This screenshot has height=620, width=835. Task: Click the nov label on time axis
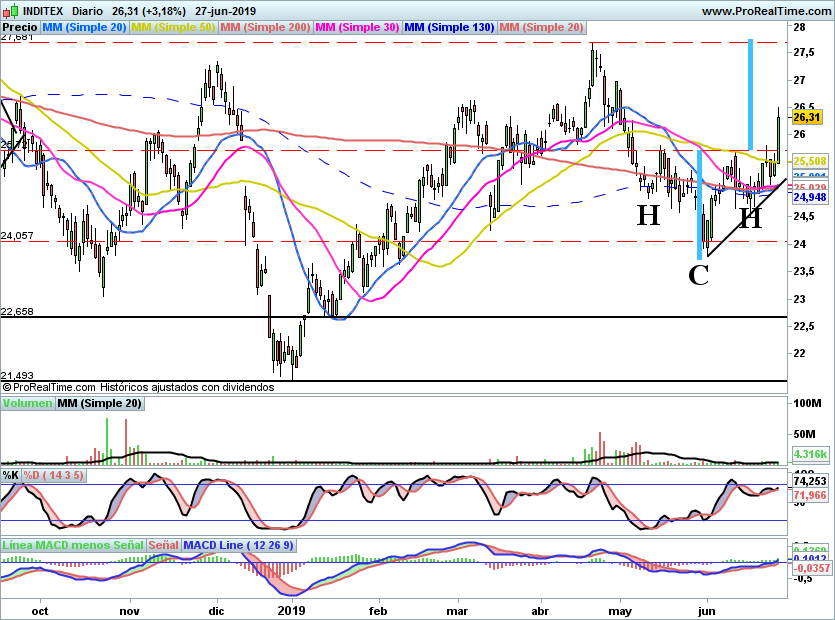(129, 611)
